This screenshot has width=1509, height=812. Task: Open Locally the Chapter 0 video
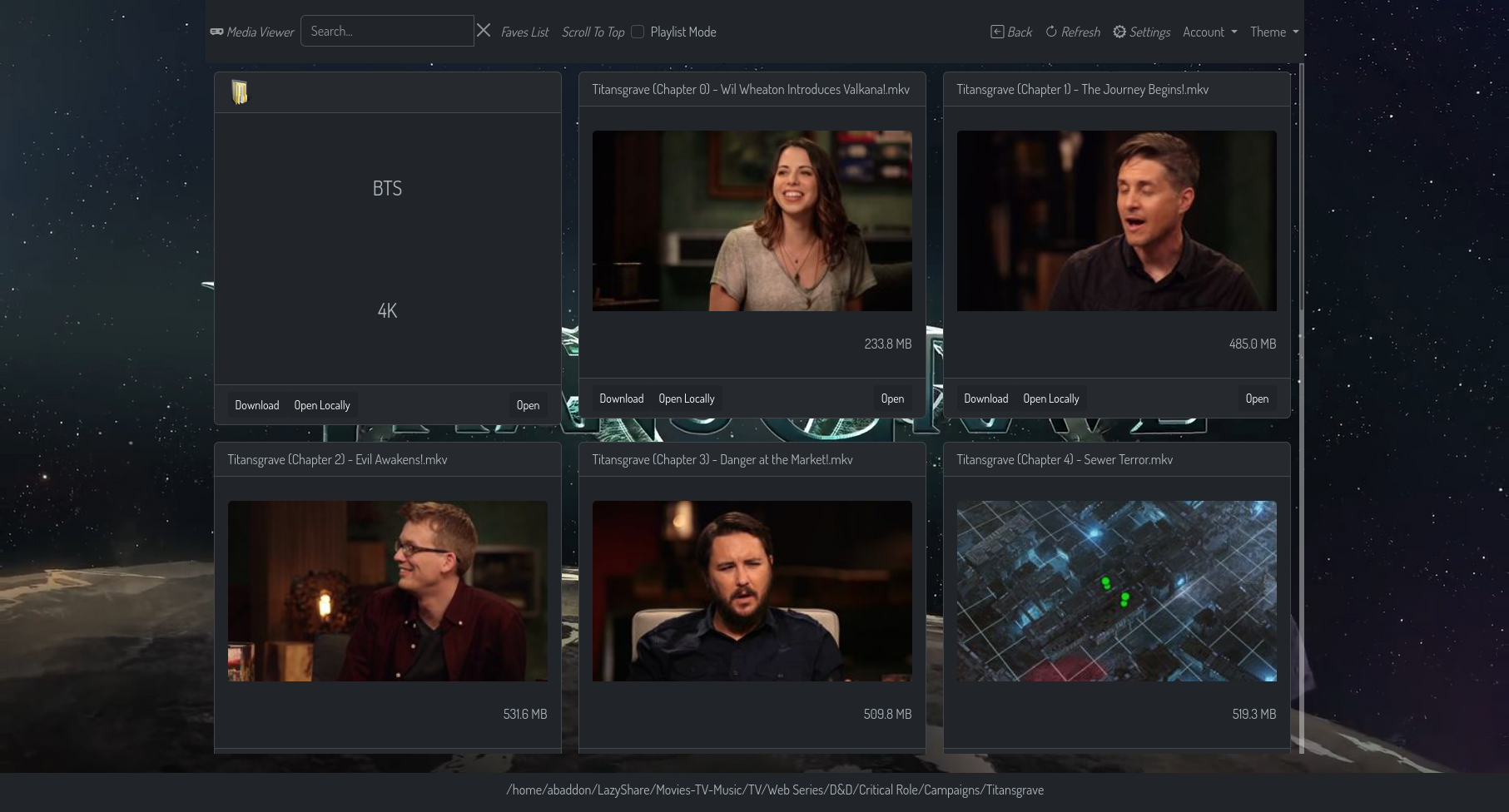click(687, 399)
